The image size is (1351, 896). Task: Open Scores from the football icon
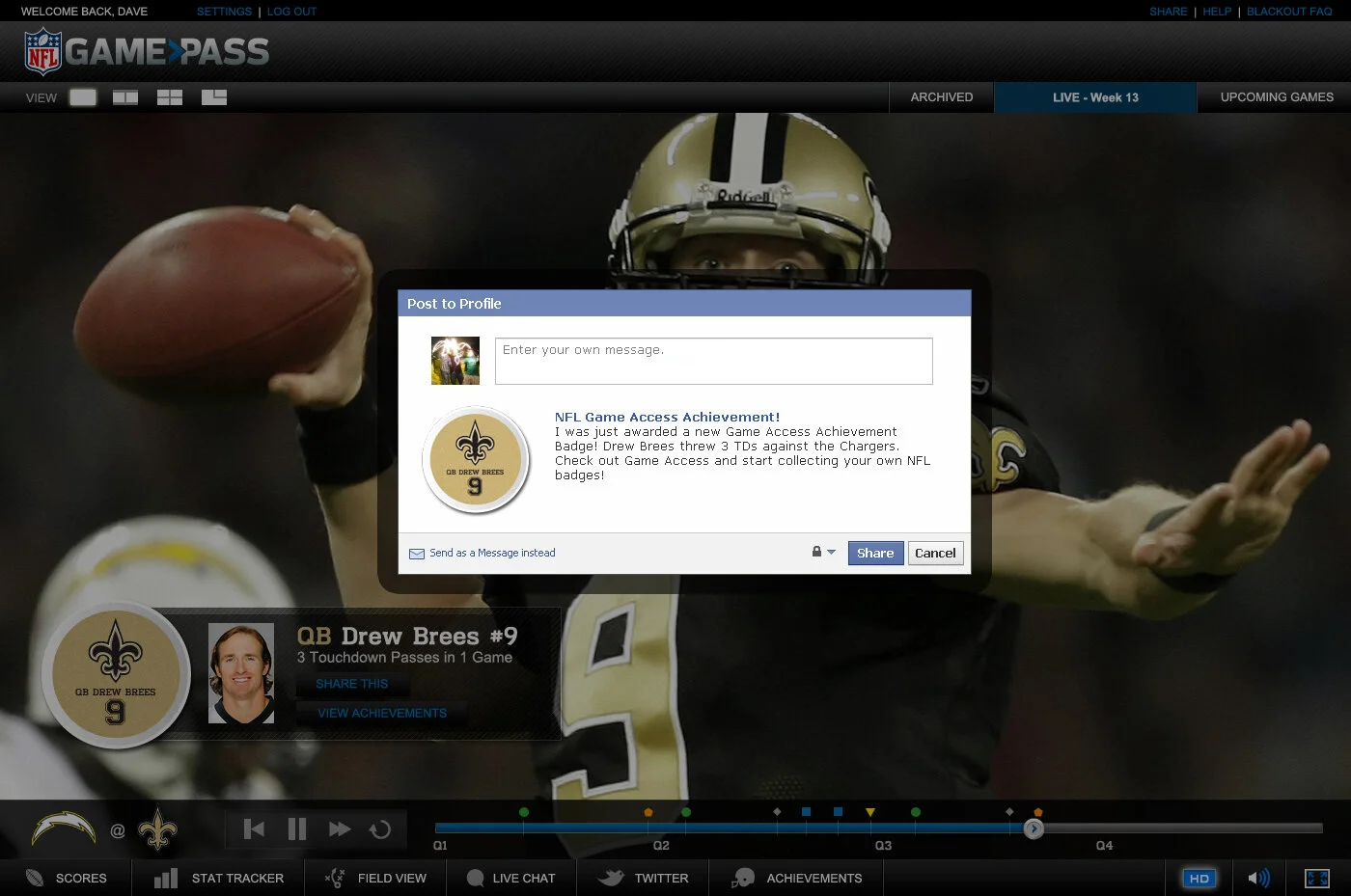click(x=35, y=878)
